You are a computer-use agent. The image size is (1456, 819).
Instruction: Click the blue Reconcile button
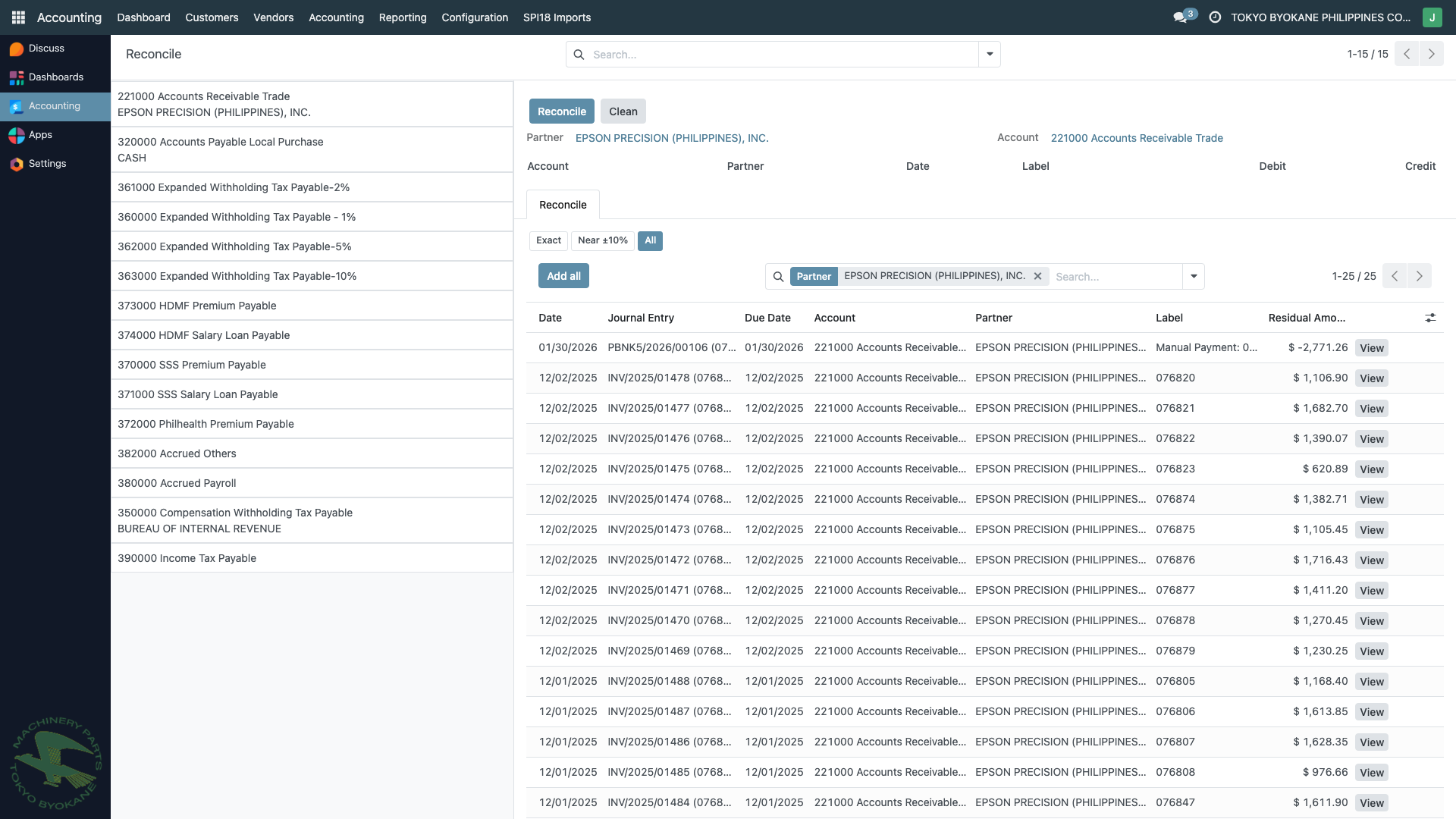561,111
